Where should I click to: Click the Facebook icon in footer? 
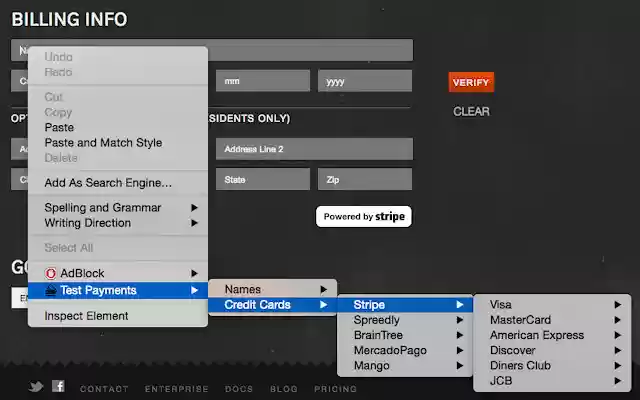(58, 387)
